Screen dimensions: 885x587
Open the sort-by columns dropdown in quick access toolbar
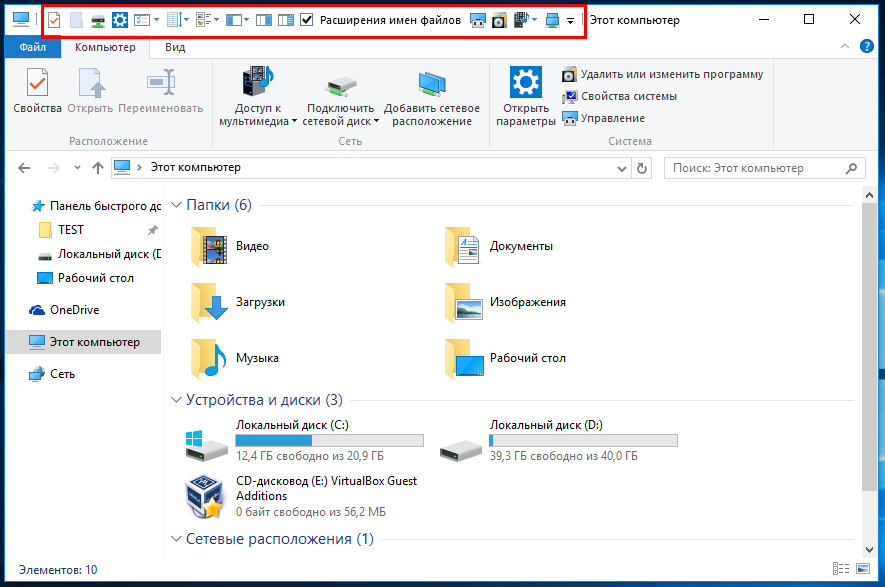coord(186,20)
